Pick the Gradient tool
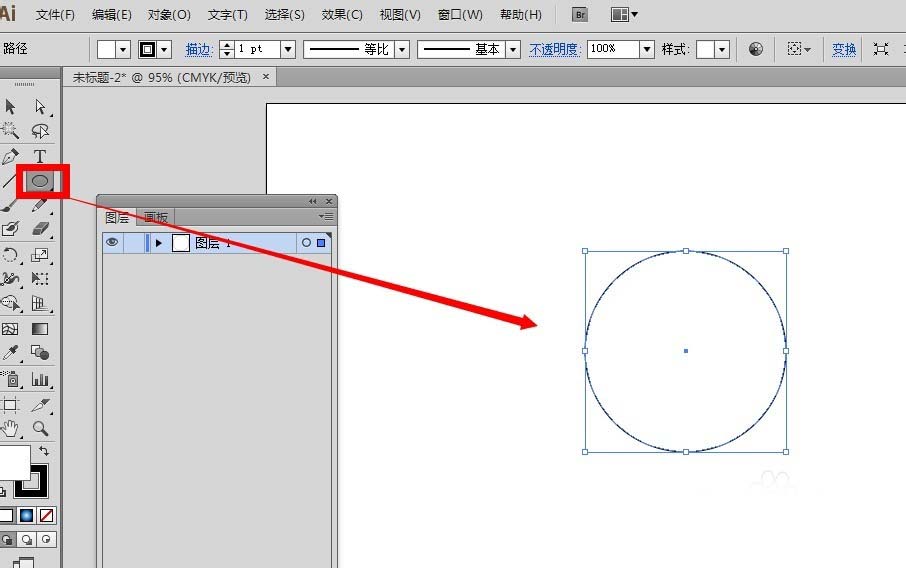906x568 pixels. click(40, 329)
